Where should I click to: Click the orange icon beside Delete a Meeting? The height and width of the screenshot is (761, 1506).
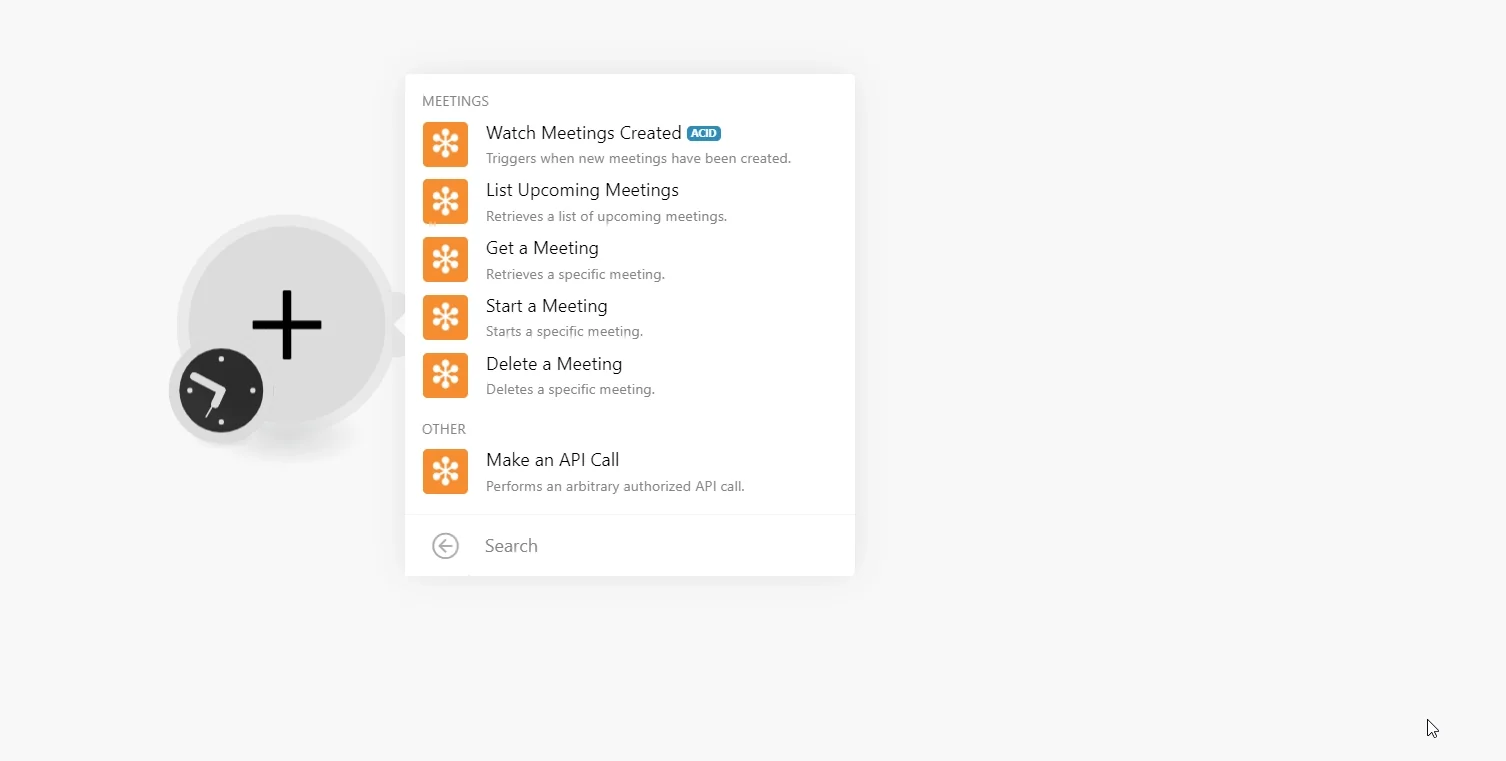(445, 375)
